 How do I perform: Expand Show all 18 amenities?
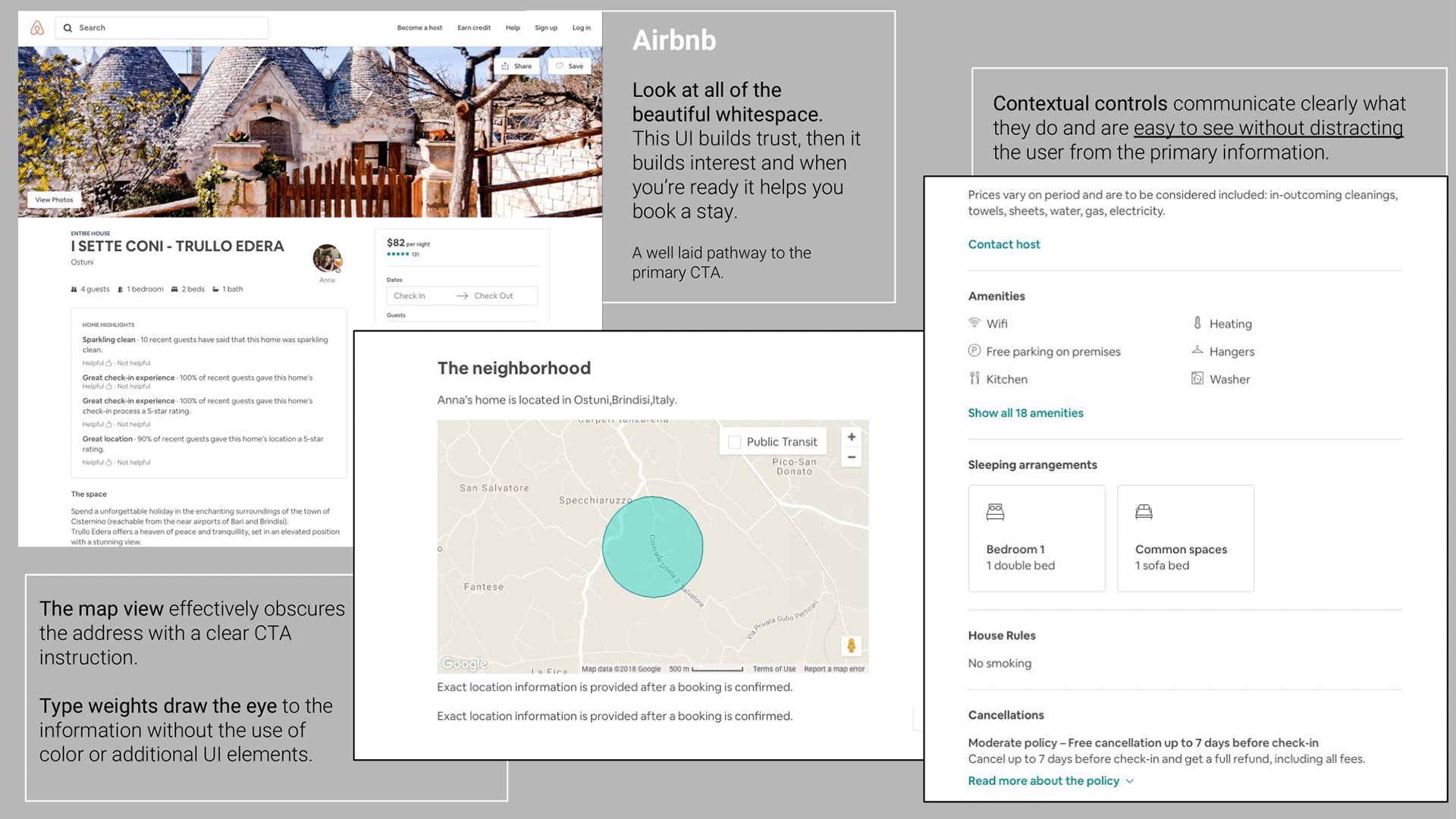(x=1025, y=413)
